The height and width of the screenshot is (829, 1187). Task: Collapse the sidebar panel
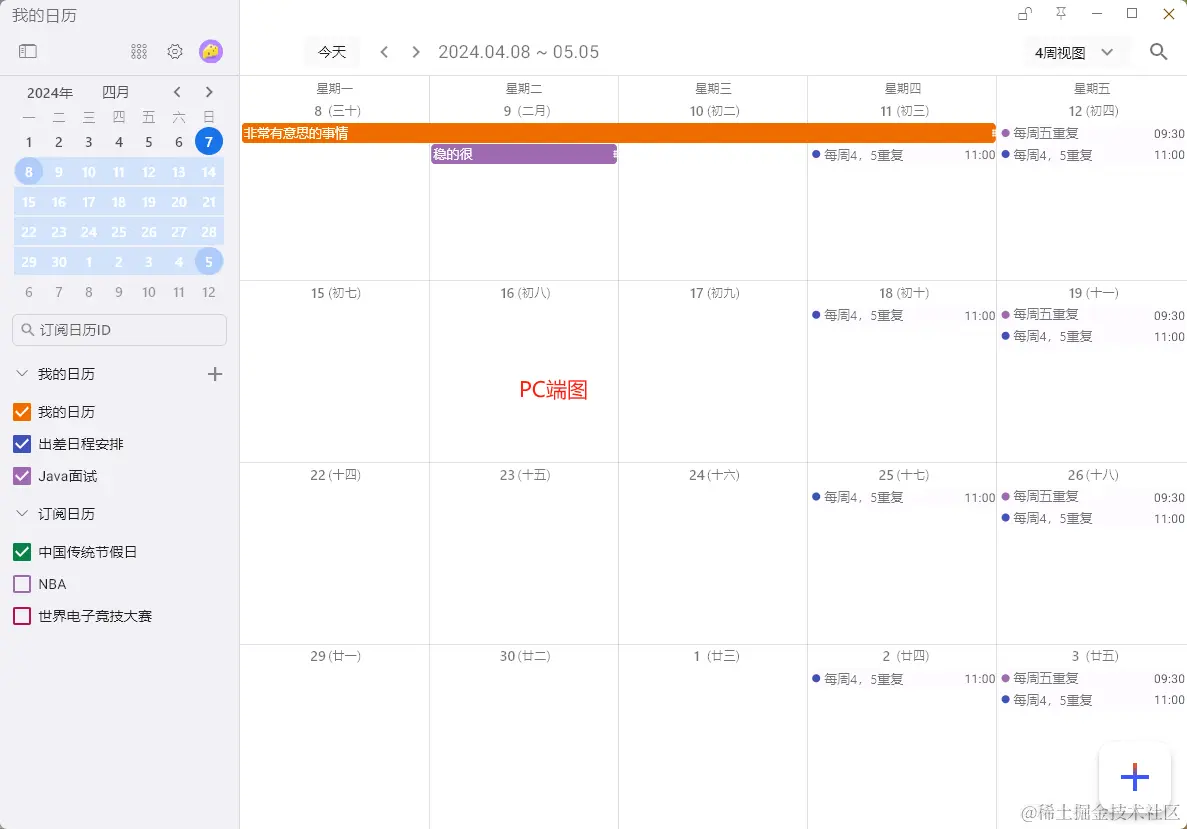coord(28,51)
